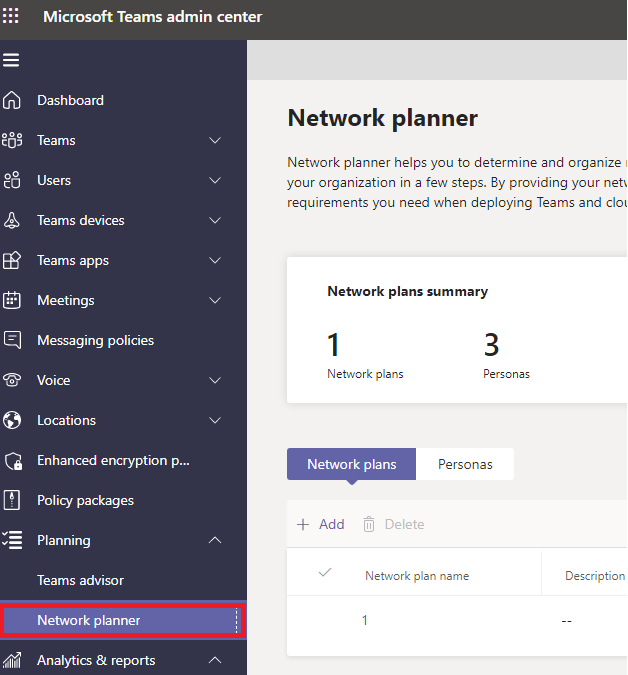Switch to the Personas tab
The image size is (628, 675).
click(465, 464)
